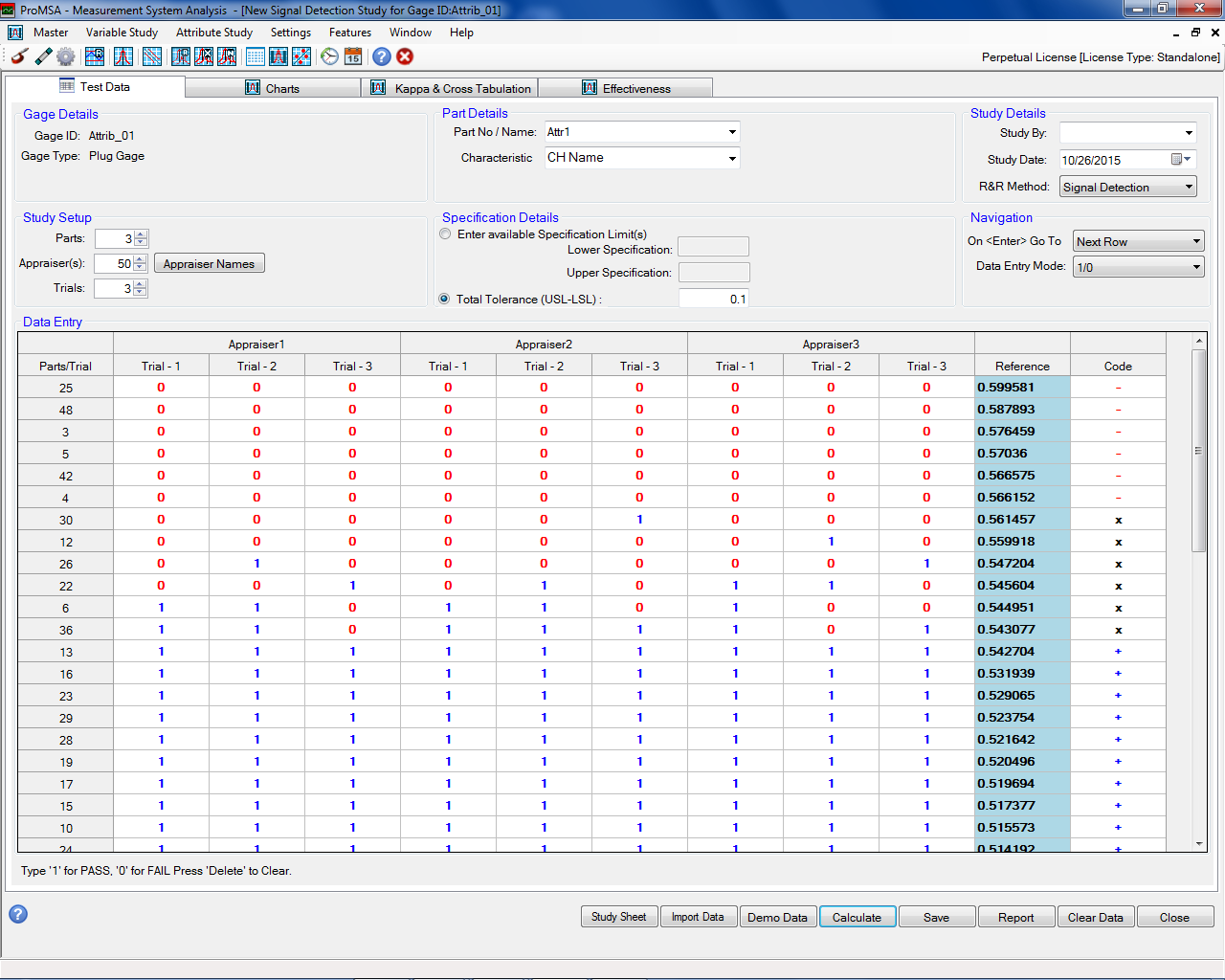Click the Total Tolerance value field
Viewport: 1225px width, 980px height.
coord(713,299)
